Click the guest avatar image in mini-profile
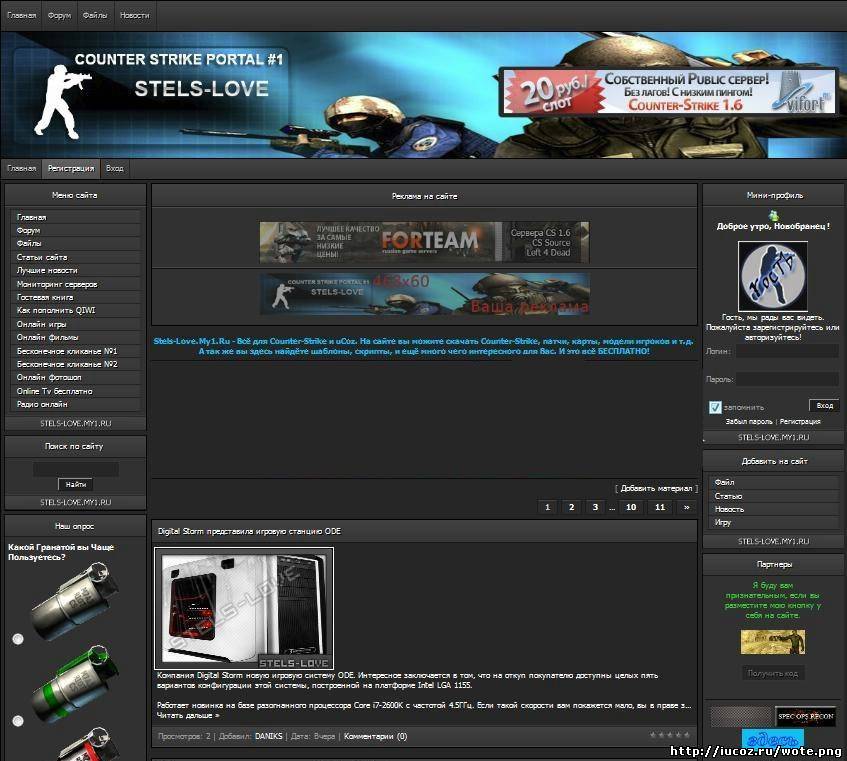This screenshot has height=761, width=847. point(772,275)
